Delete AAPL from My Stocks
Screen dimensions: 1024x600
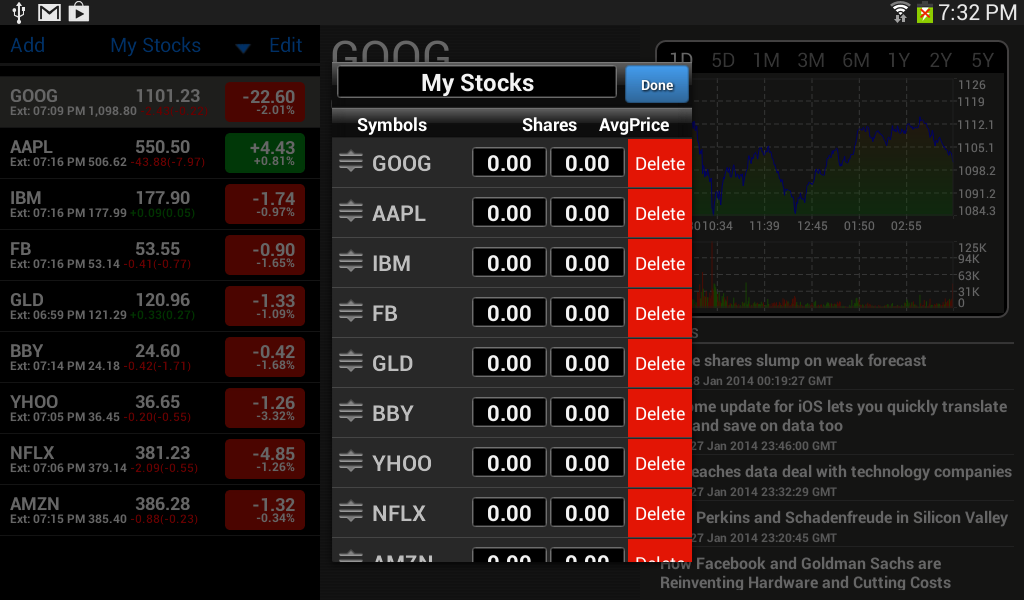(x=660, y=213)
